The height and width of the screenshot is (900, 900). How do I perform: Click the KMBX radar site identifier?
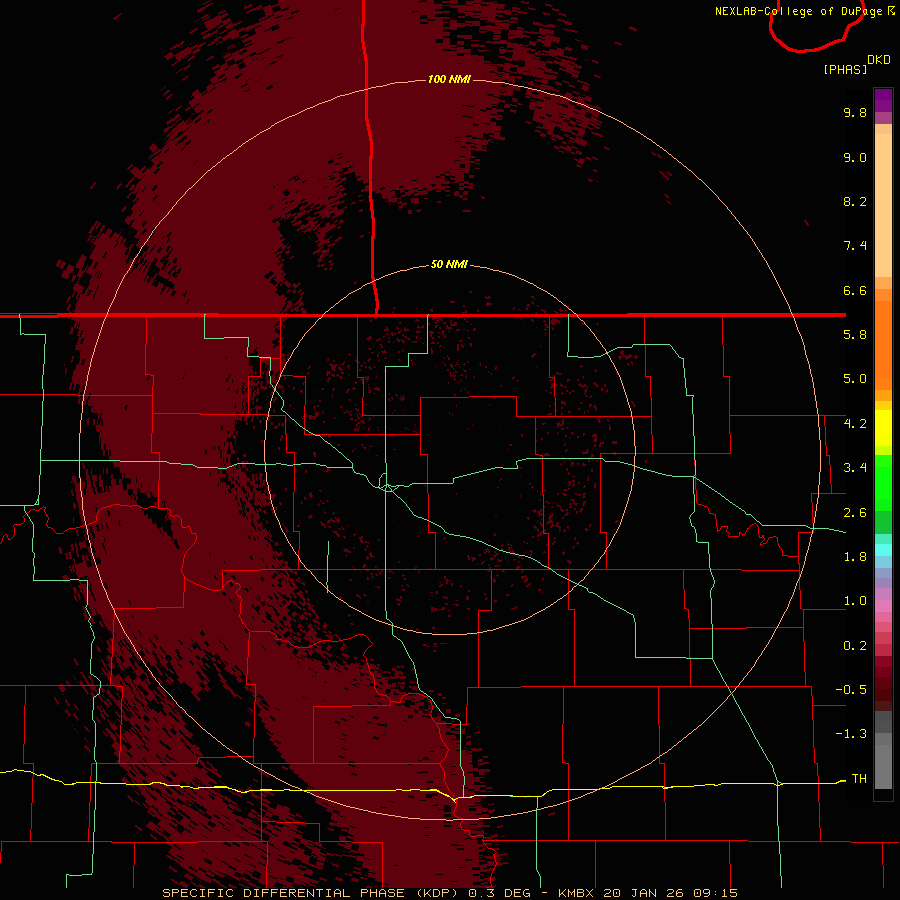[576, 893]
